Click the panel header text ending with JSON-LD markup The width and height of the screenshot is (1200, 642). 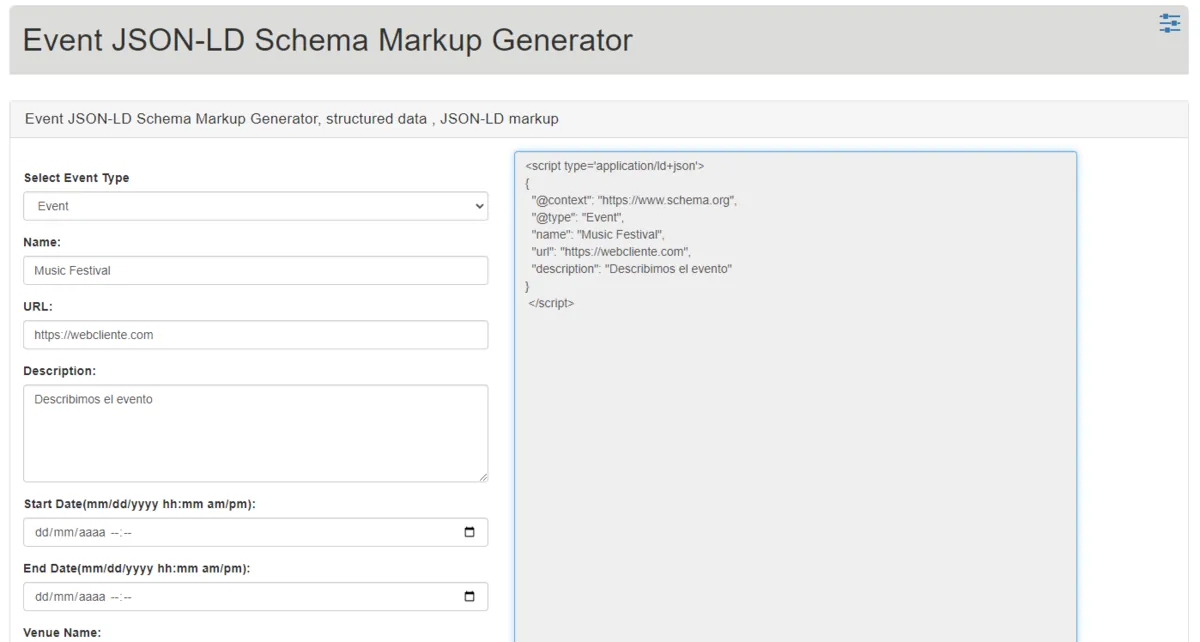(x=292, y=118)
